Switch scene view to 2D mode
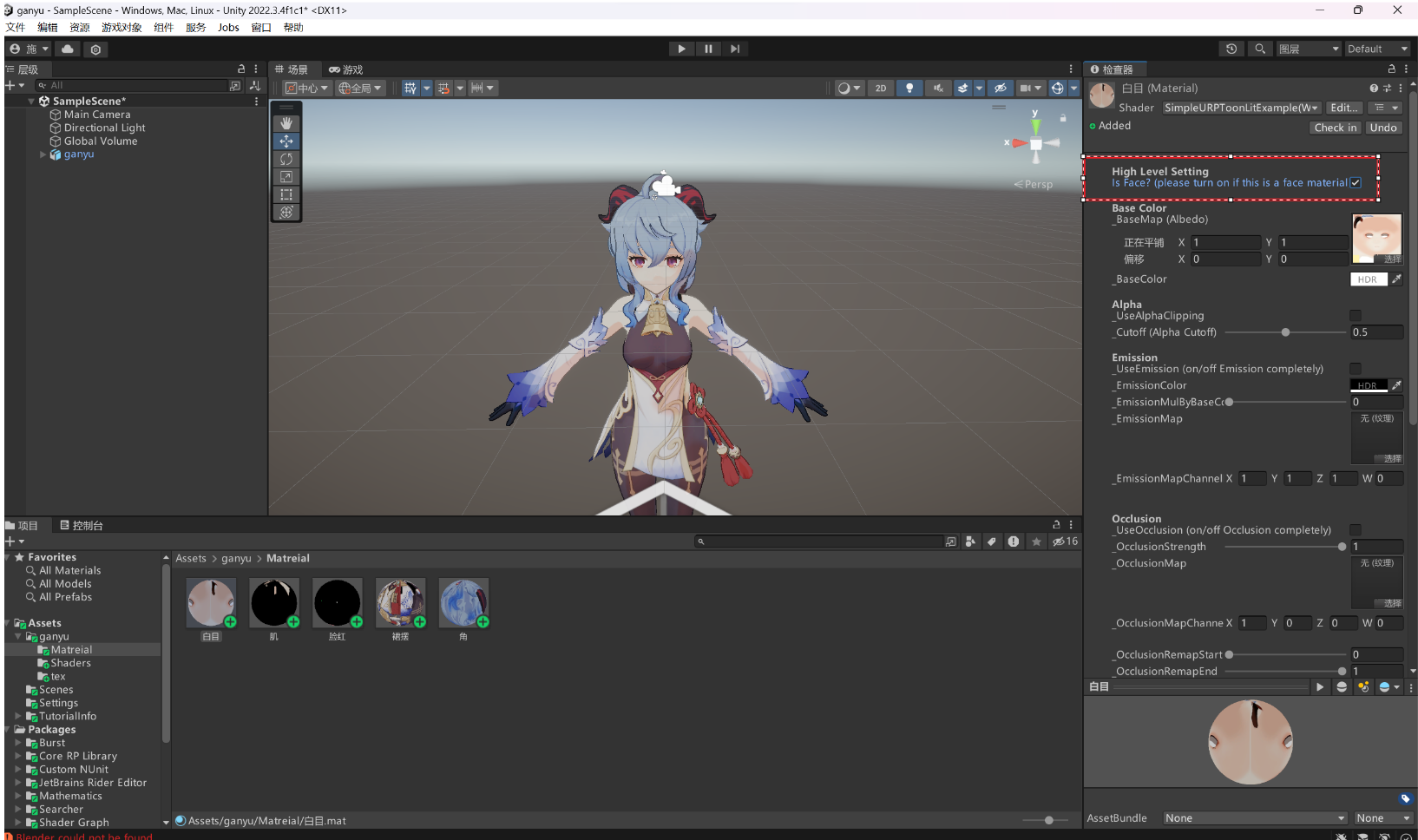Screen dimensions: 1418x840 [x=881, y=88]
